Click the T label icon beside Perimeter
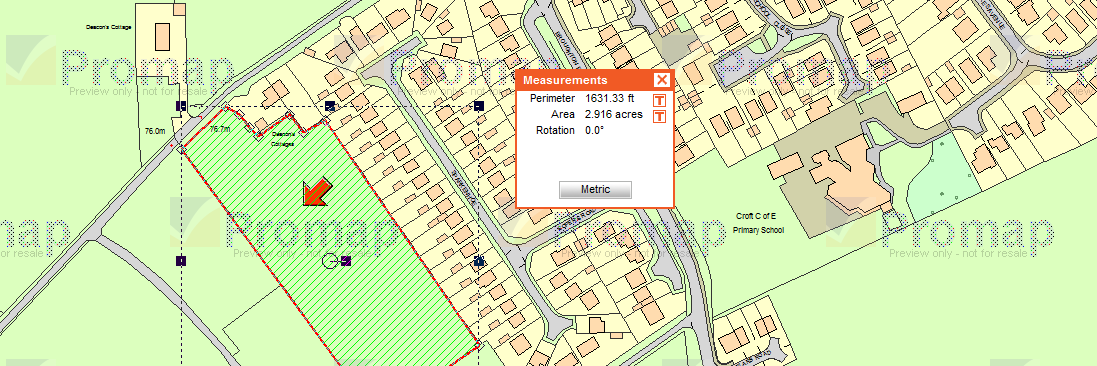 659,100
